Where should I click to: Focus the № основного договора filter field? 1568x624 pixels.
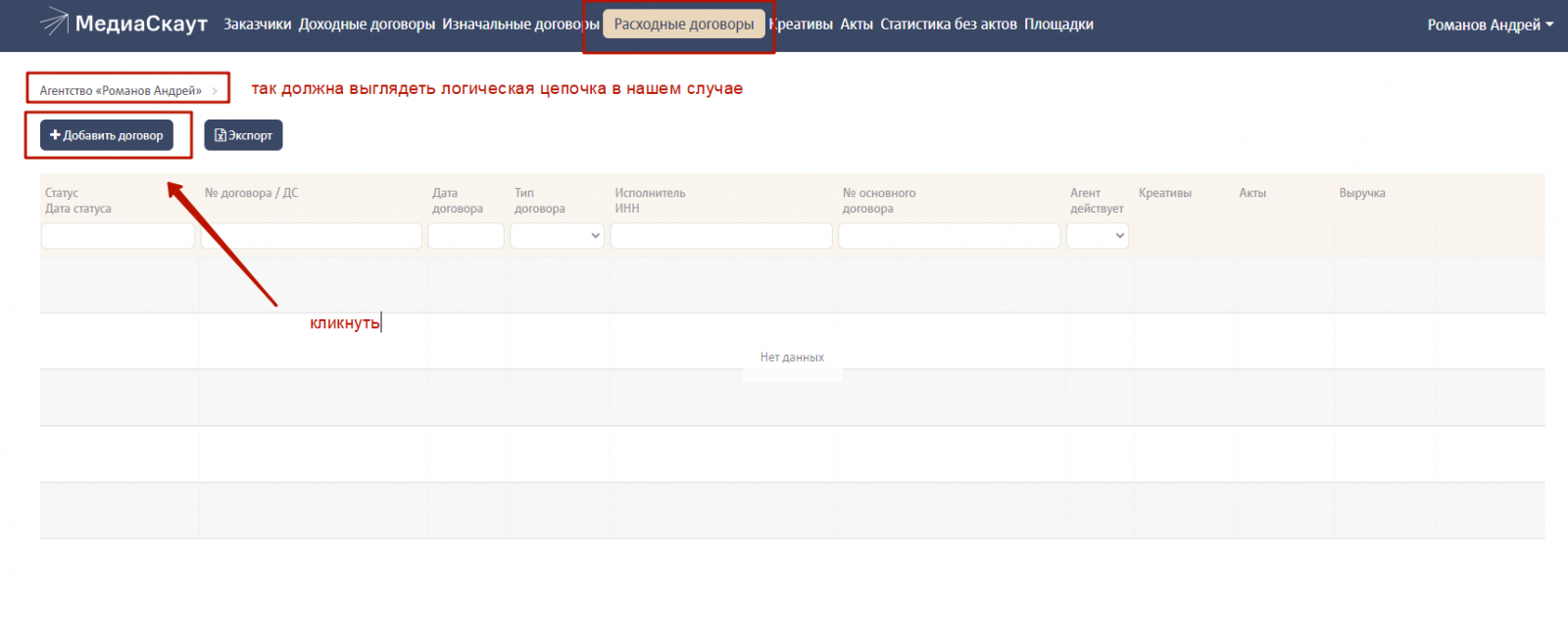point(949,236)
